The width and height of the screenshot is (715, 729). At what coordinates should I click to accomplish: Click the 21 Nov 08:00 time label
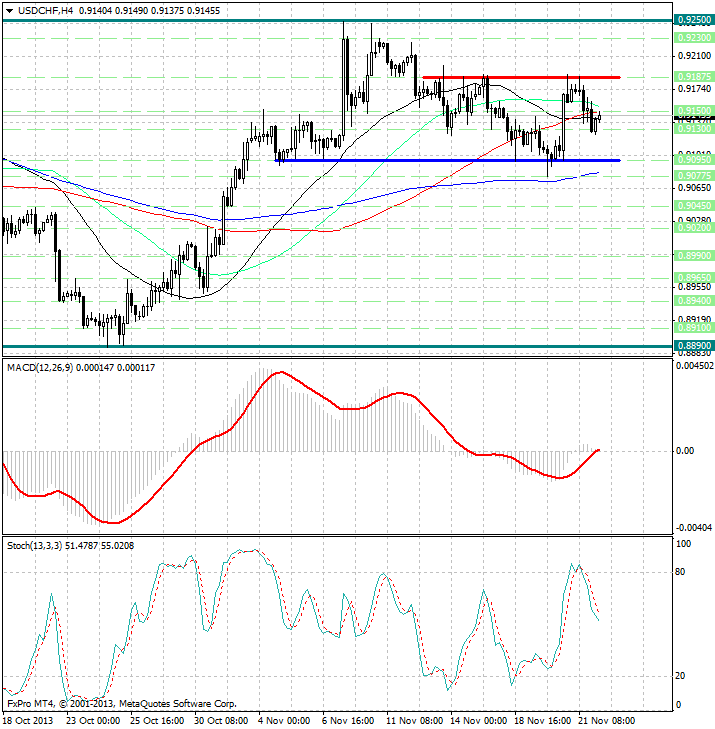click(x=607, y=721)
